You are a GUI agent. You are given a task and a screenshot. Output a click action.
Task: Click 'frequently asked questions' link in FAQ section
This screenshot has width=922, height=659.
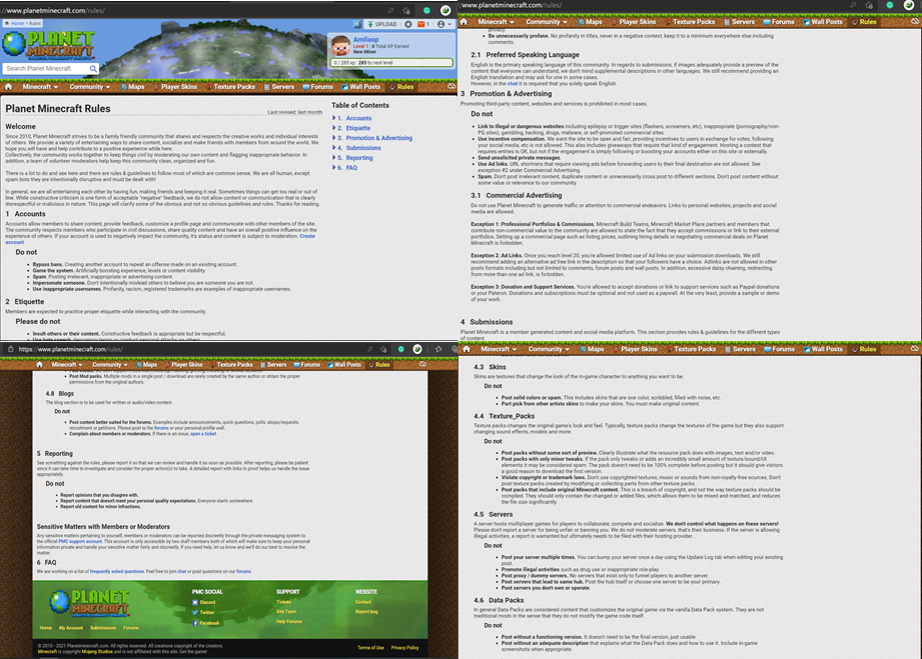[x=116, y=571]
